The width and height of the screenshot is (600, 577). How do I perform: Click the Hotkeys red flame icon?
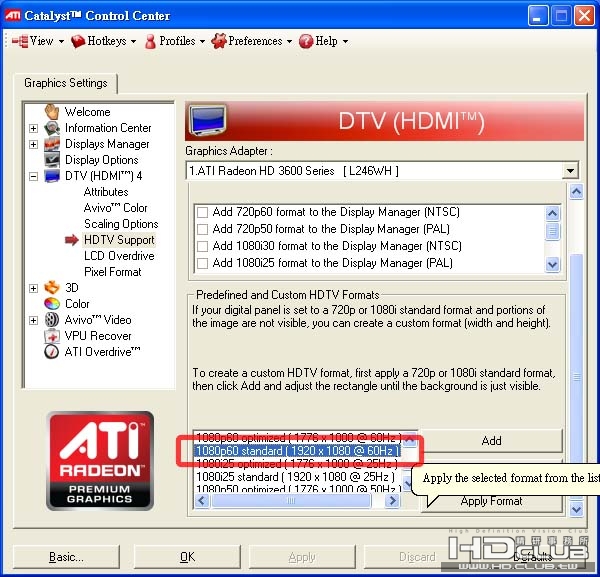(78, 41)
